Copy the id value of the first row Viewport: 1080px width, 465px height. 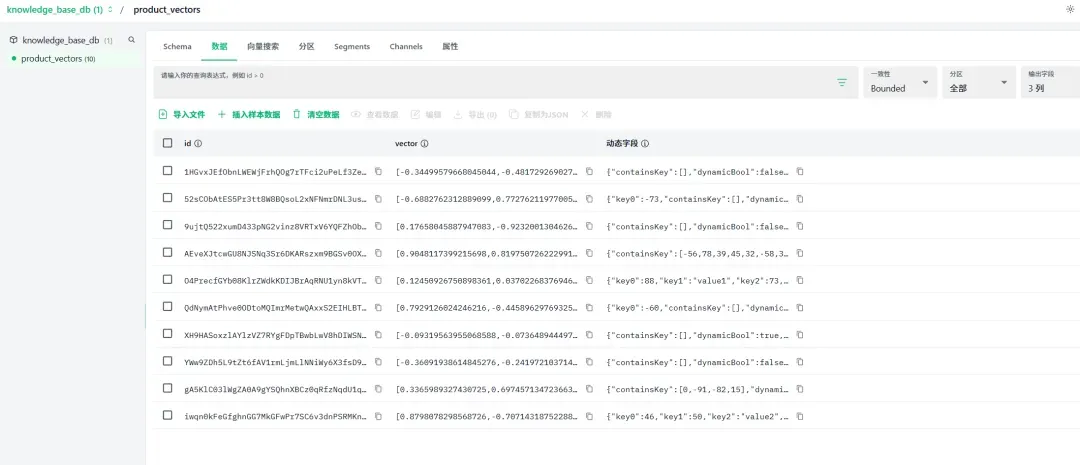(378, 171)
